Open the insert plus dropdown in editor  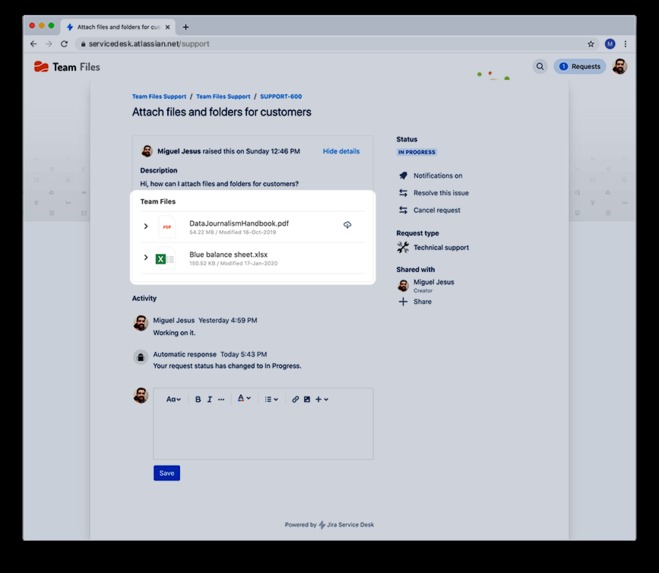[322, 399]
